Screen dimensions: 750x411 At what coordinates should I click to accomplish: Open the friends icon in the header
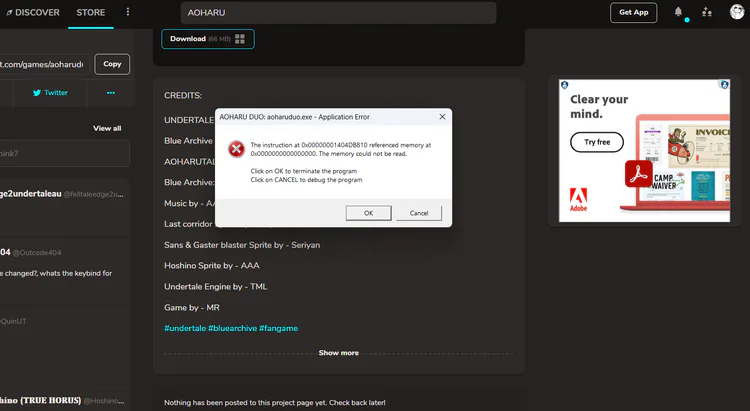[x=706, y=12]
